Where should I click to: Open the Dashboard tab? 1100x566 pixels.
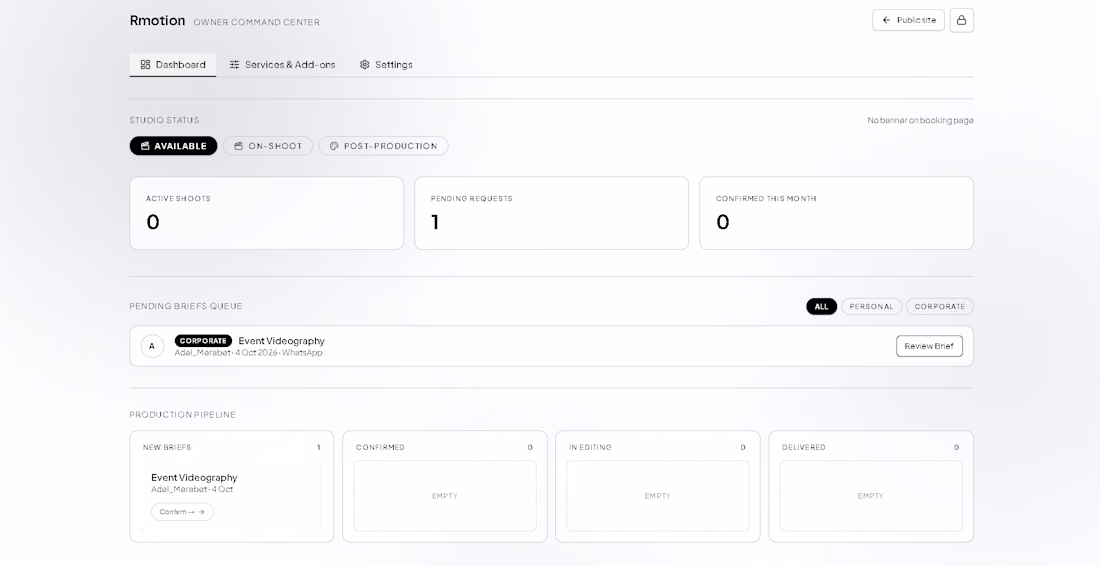(x=173, y=65)
